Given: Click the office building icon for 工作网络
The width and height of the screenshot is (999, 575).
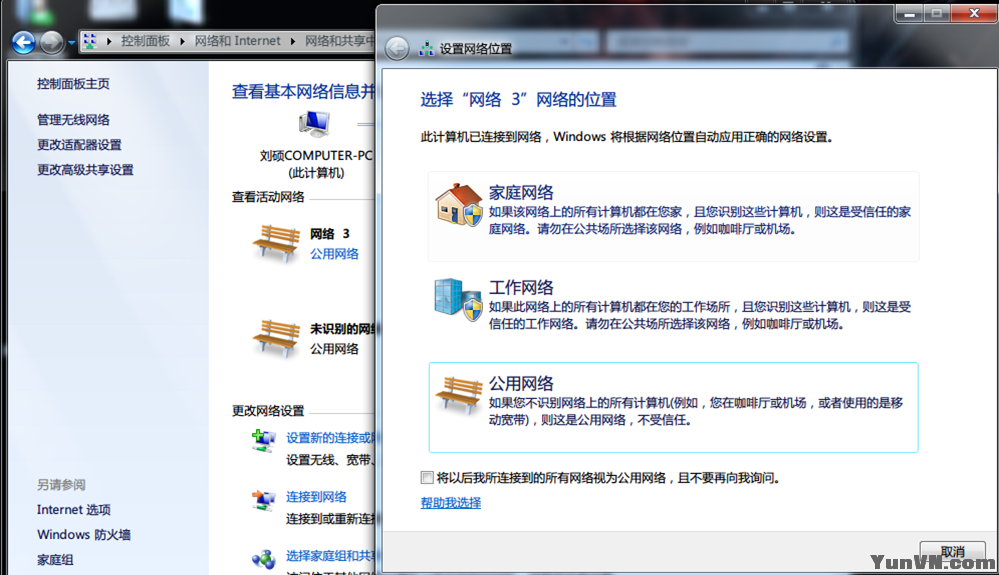Looking at the screenshot, I should click(x=458, y=299).
